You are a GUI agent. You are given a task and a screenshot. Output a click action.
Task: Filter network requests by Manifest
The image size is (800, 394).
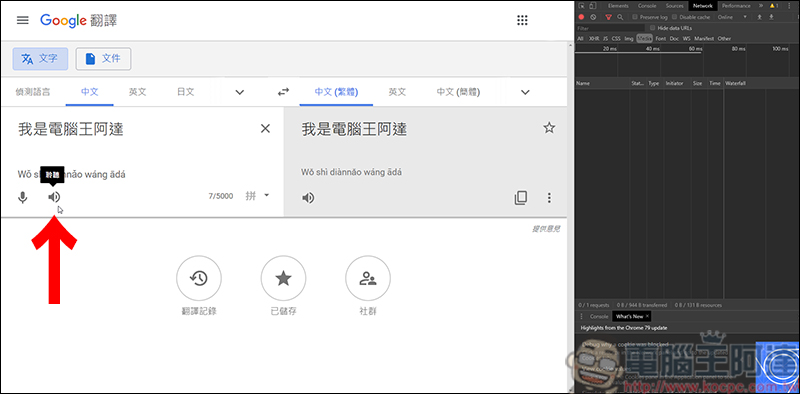[x=704, y=38]
